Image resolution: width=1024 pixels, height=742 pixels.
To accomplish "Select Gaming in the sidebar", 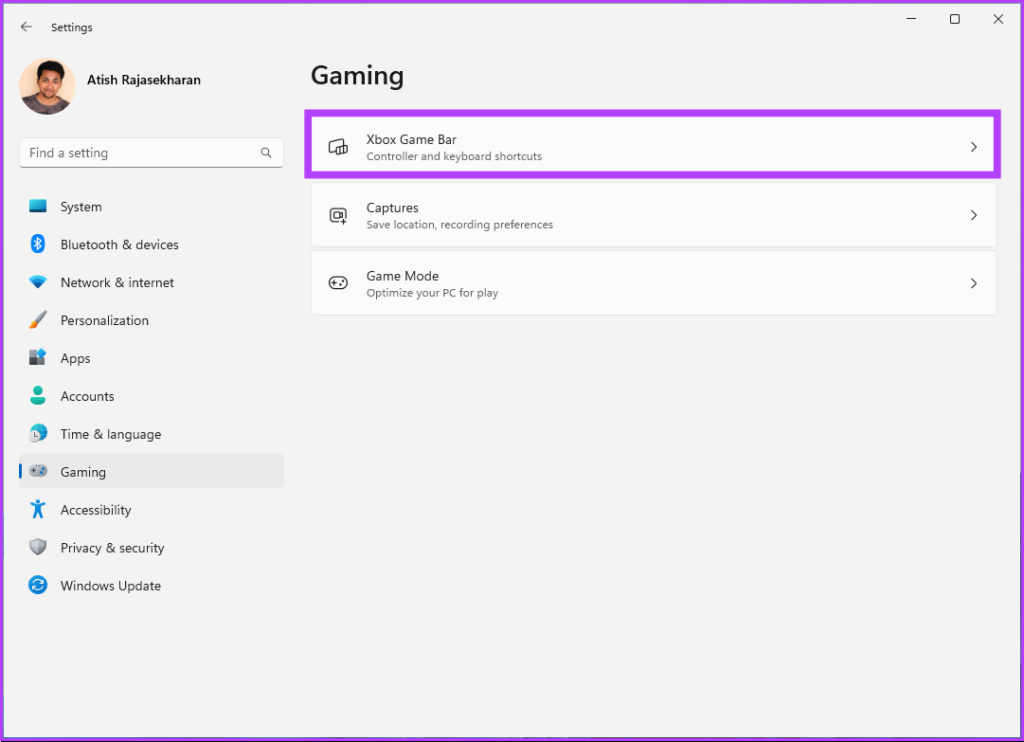I will point(83,472).
